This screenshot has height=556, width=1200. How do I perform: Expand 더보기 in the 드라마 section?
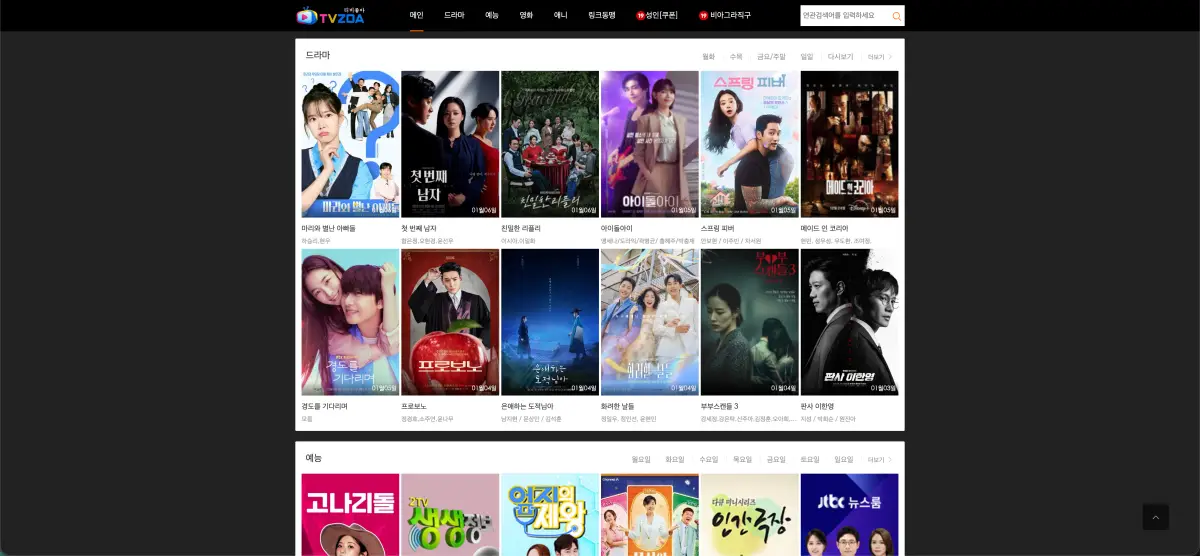click(x=879, y=57)
